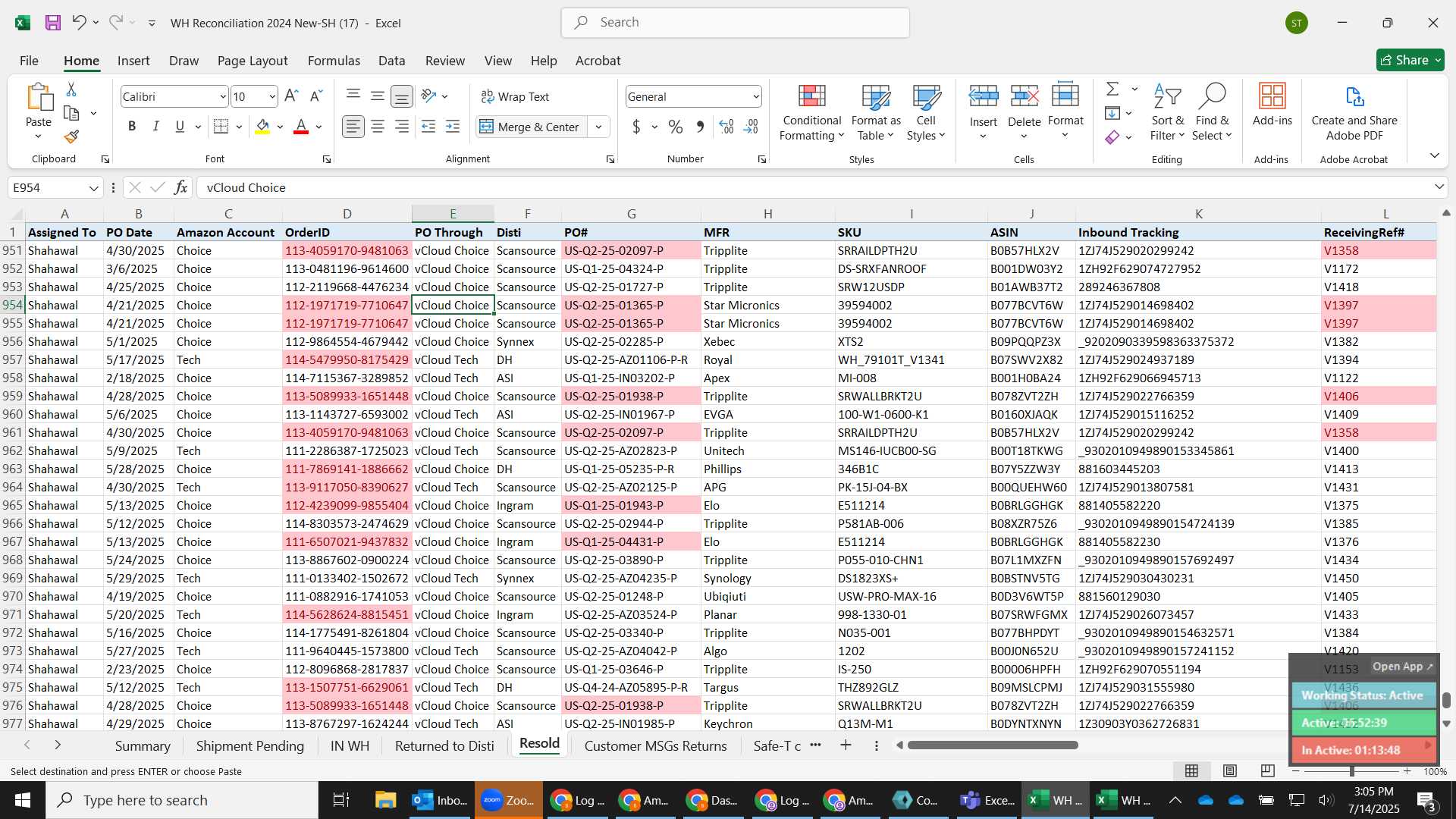Click the zoom slider handle

[x=1351, y=771]
